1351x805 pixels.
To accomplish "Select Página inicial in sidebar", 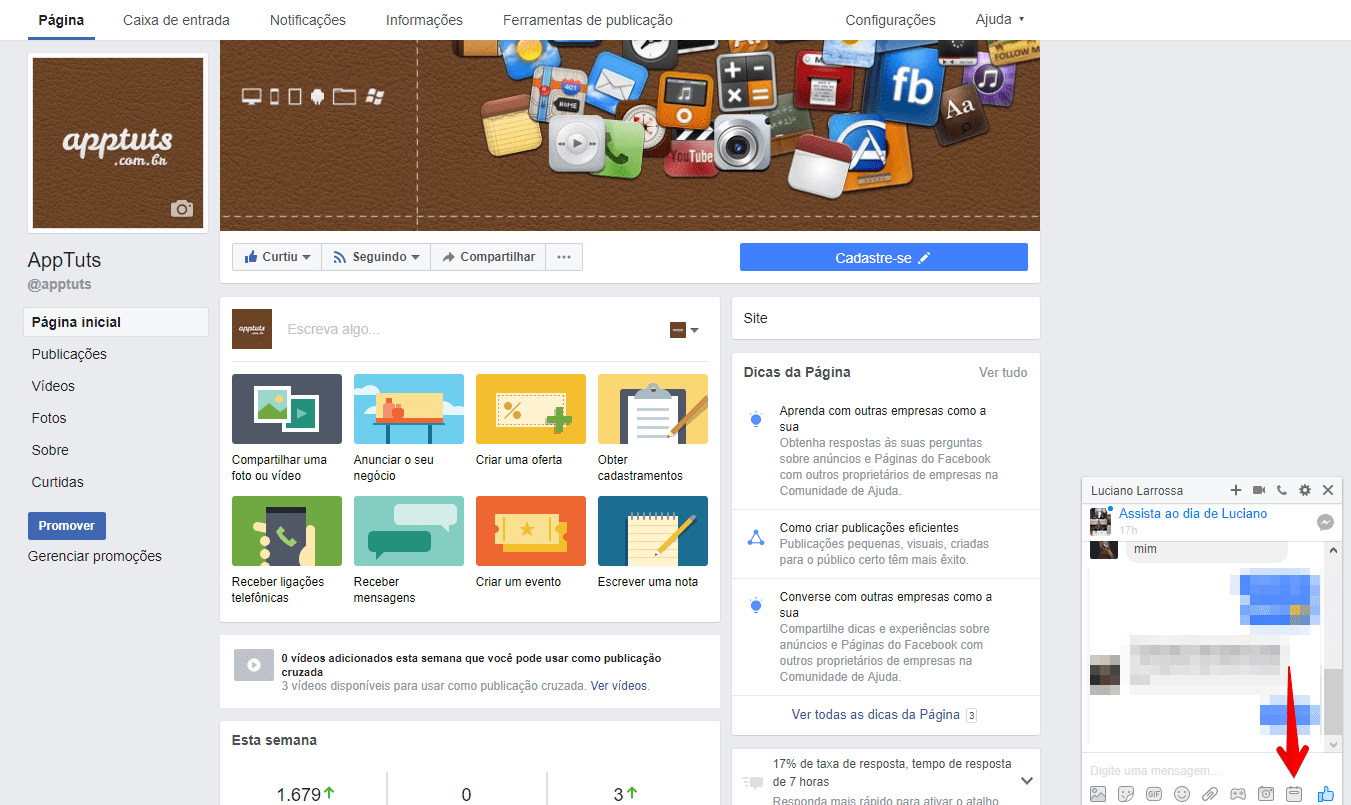I will [x=116, y=322].
